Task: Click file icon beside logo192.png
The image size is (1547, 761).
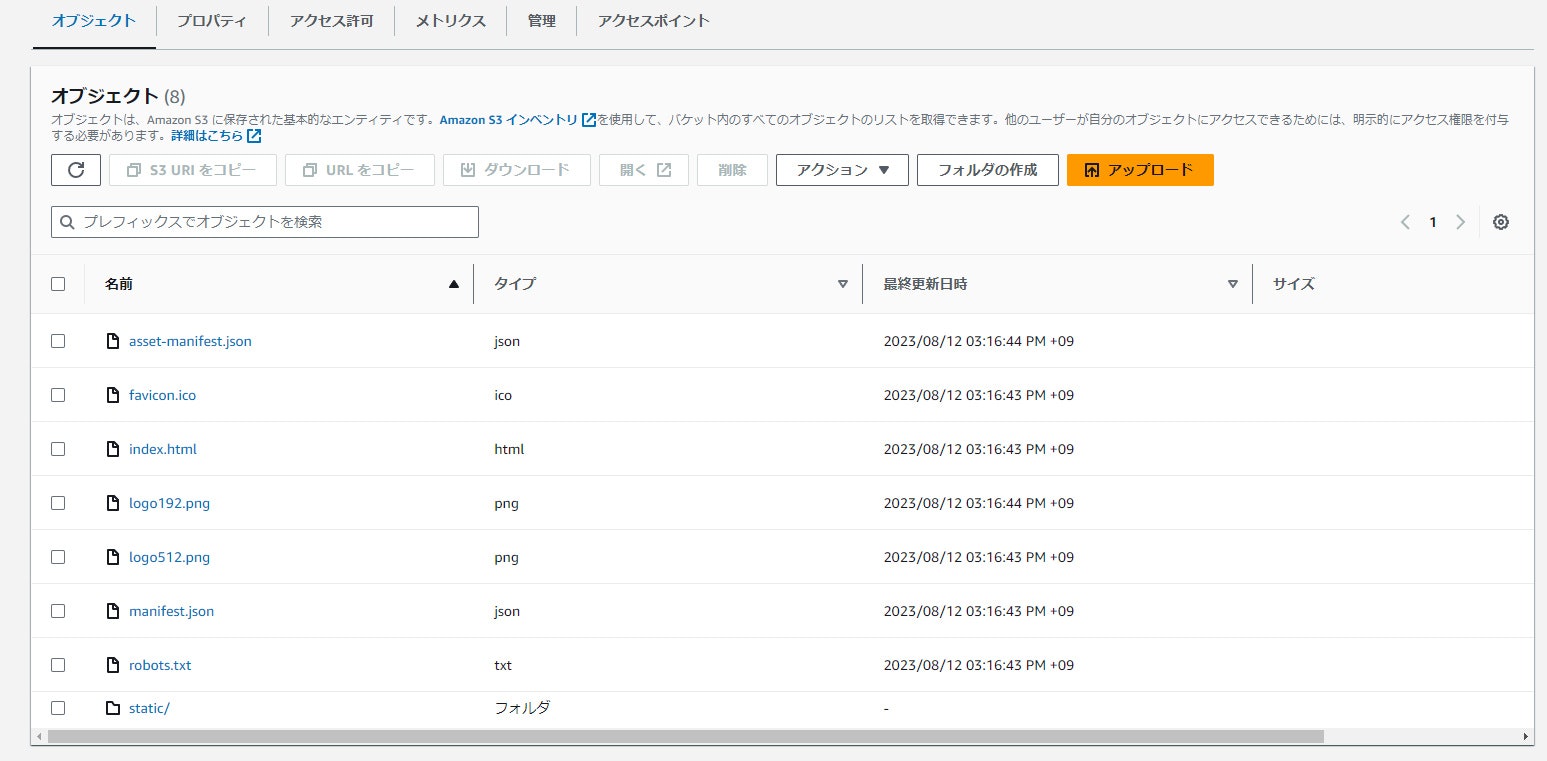Action: 113,503
